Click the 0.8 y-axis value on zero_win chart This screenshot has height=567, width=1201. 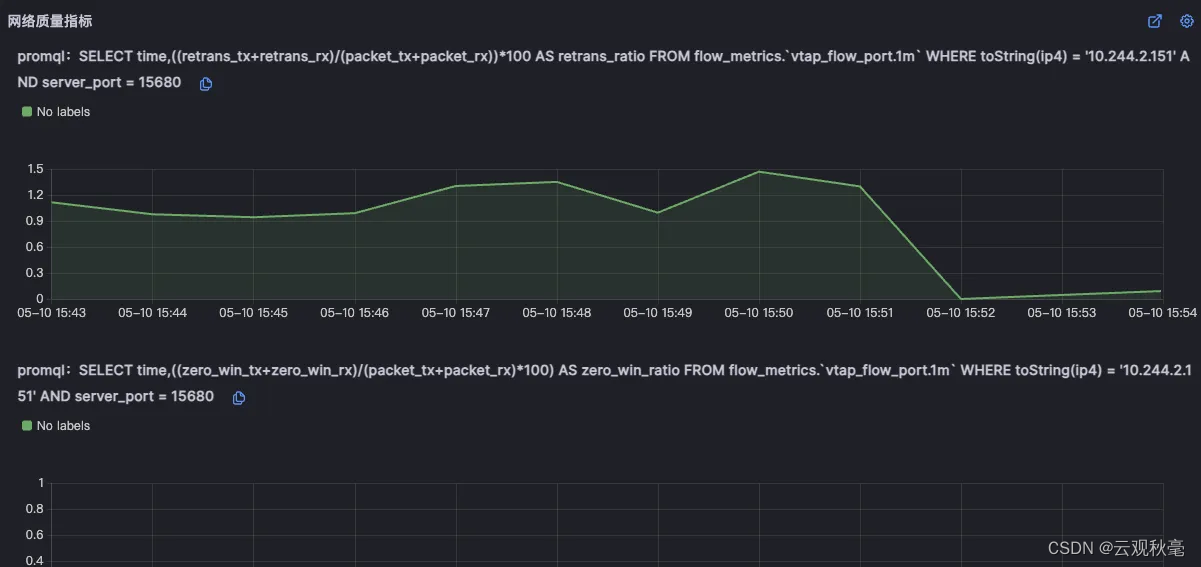36,509
